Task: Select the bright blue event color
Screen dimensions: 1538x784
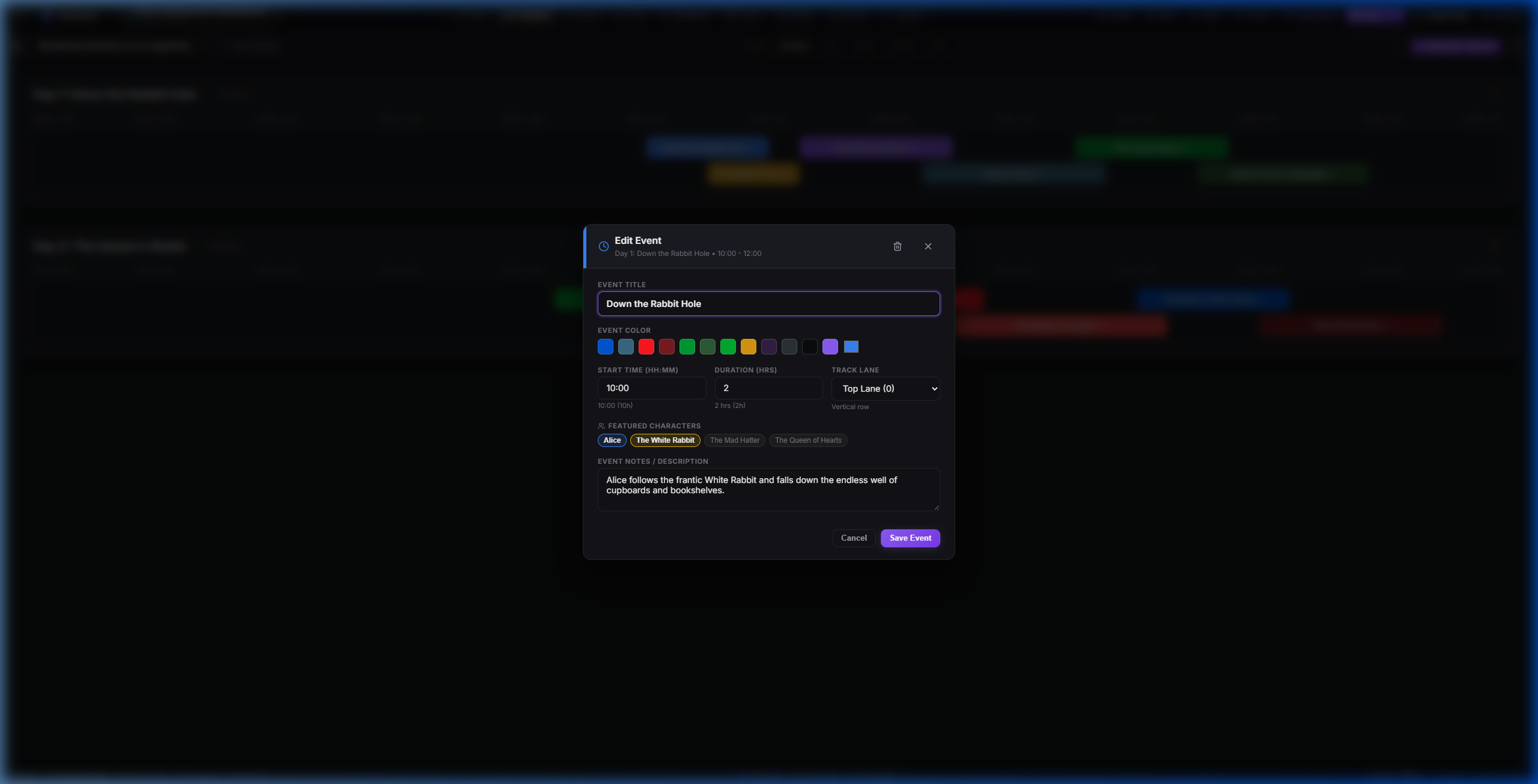Action: pos(605,347)
